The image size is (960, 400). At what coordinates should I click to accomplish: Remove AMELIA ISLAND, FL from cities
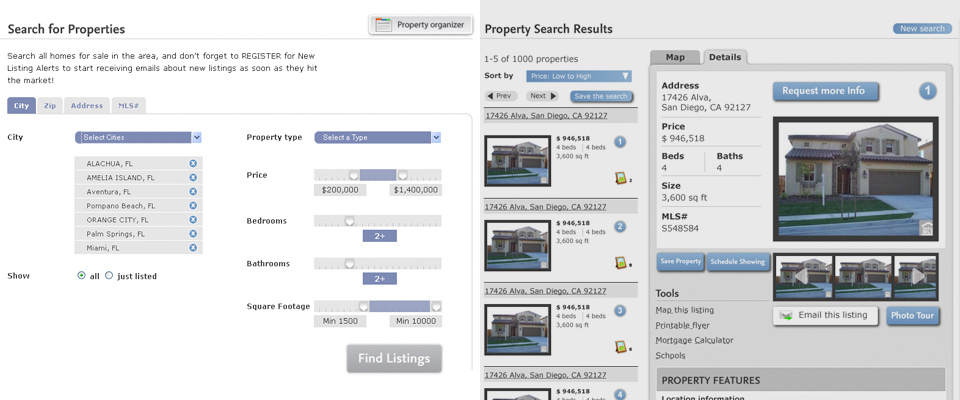pos(193,178)
